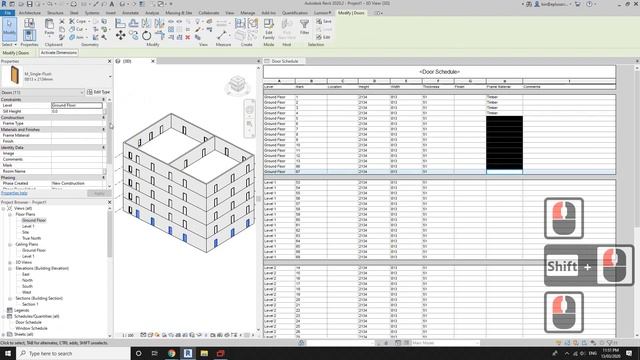Open the Filter selection tool
This screenshot has width=640, height=360.
[304, 27]
